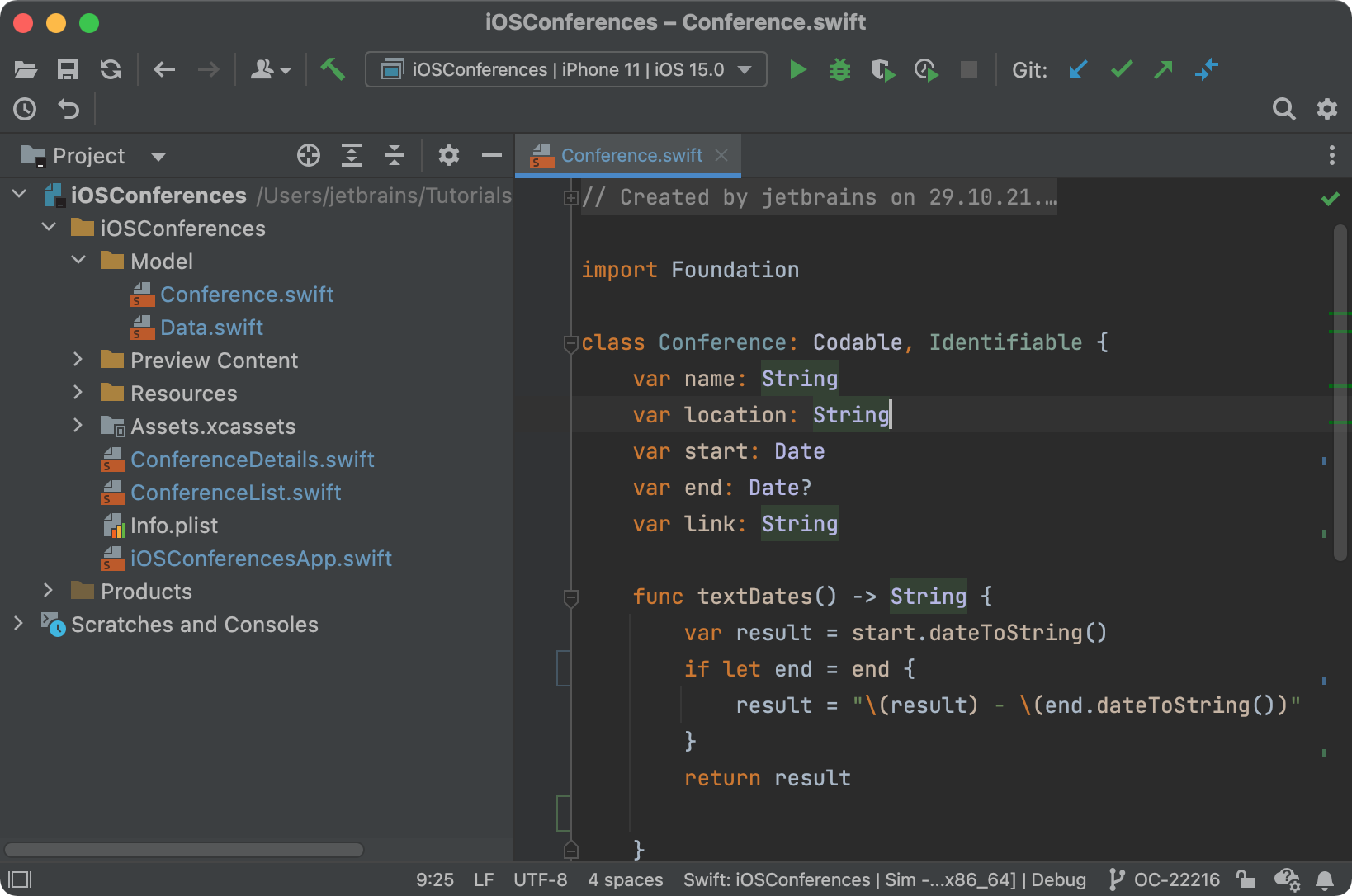Click cursor position 9:25 in status bar
The height and width of the screenshot is (896, 1352).
(x=435, y=879)
